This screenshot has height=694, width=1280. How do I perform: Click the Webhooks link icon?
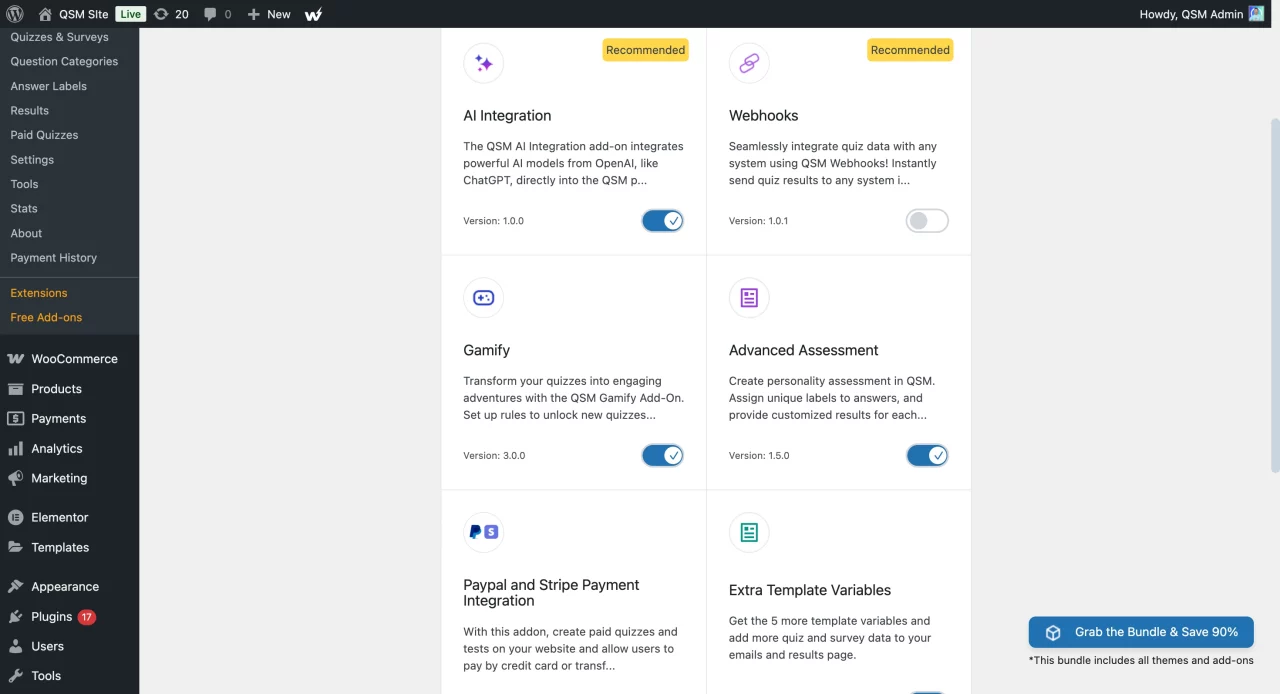[x=749, y=63]
